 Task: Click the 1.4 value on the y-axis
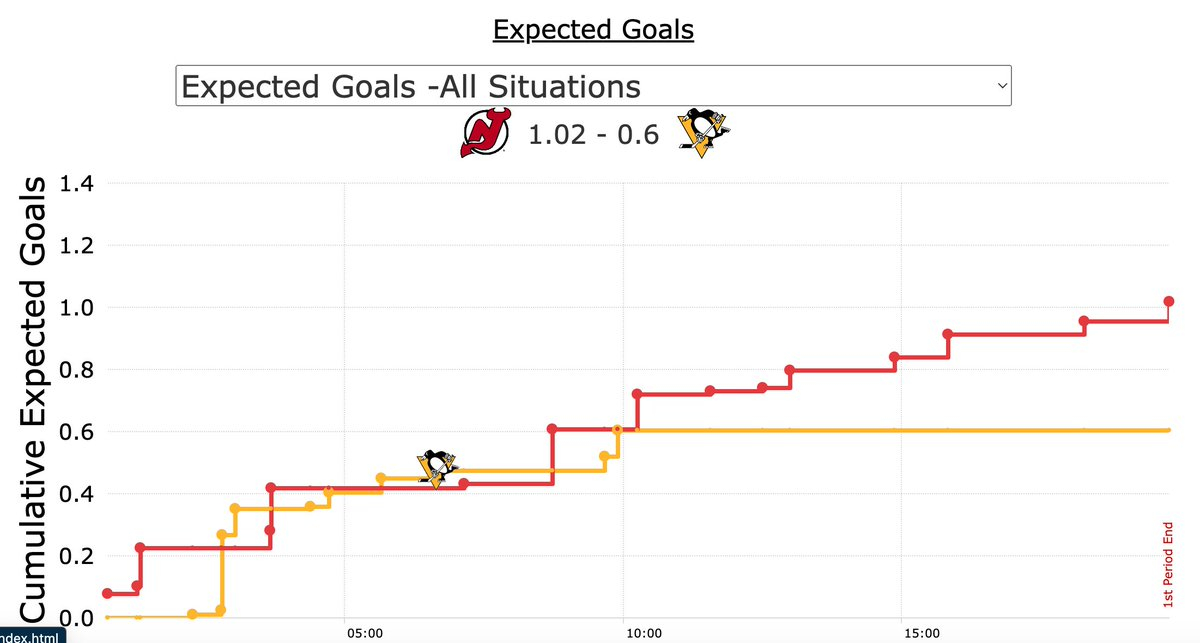[76, 184]
